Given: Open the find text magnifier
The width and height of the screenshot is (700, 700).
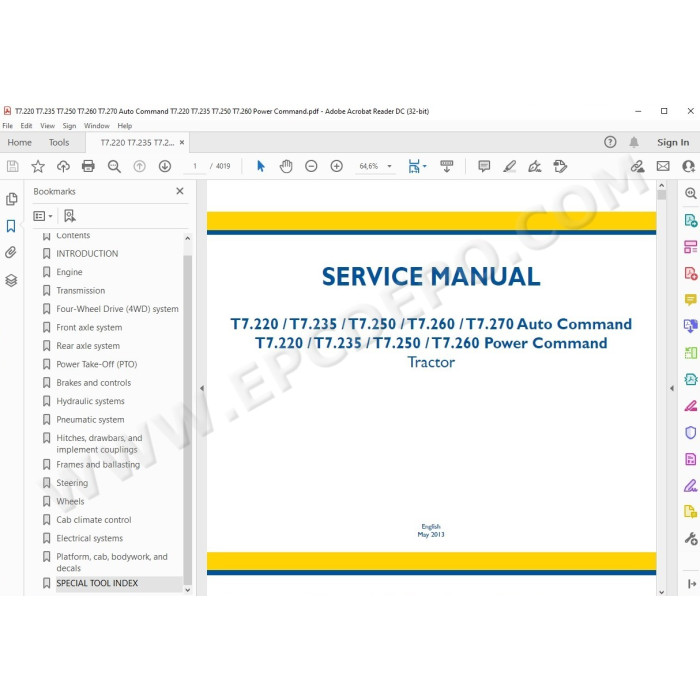Looking at the screenshot, I should click(114, 167).
